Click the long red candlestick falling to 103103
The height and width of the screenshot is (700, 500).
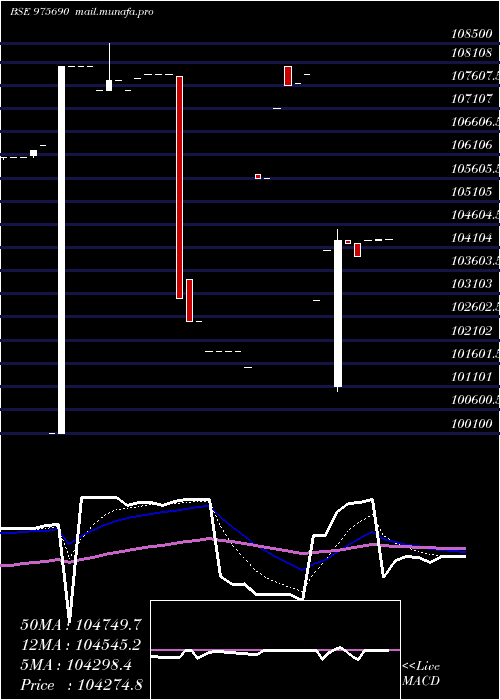(x=179, y=188)
